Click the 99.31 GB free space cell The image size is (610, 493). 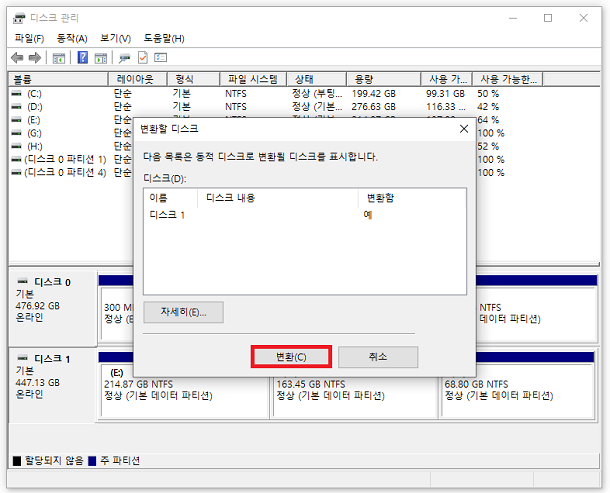[445, 93]
